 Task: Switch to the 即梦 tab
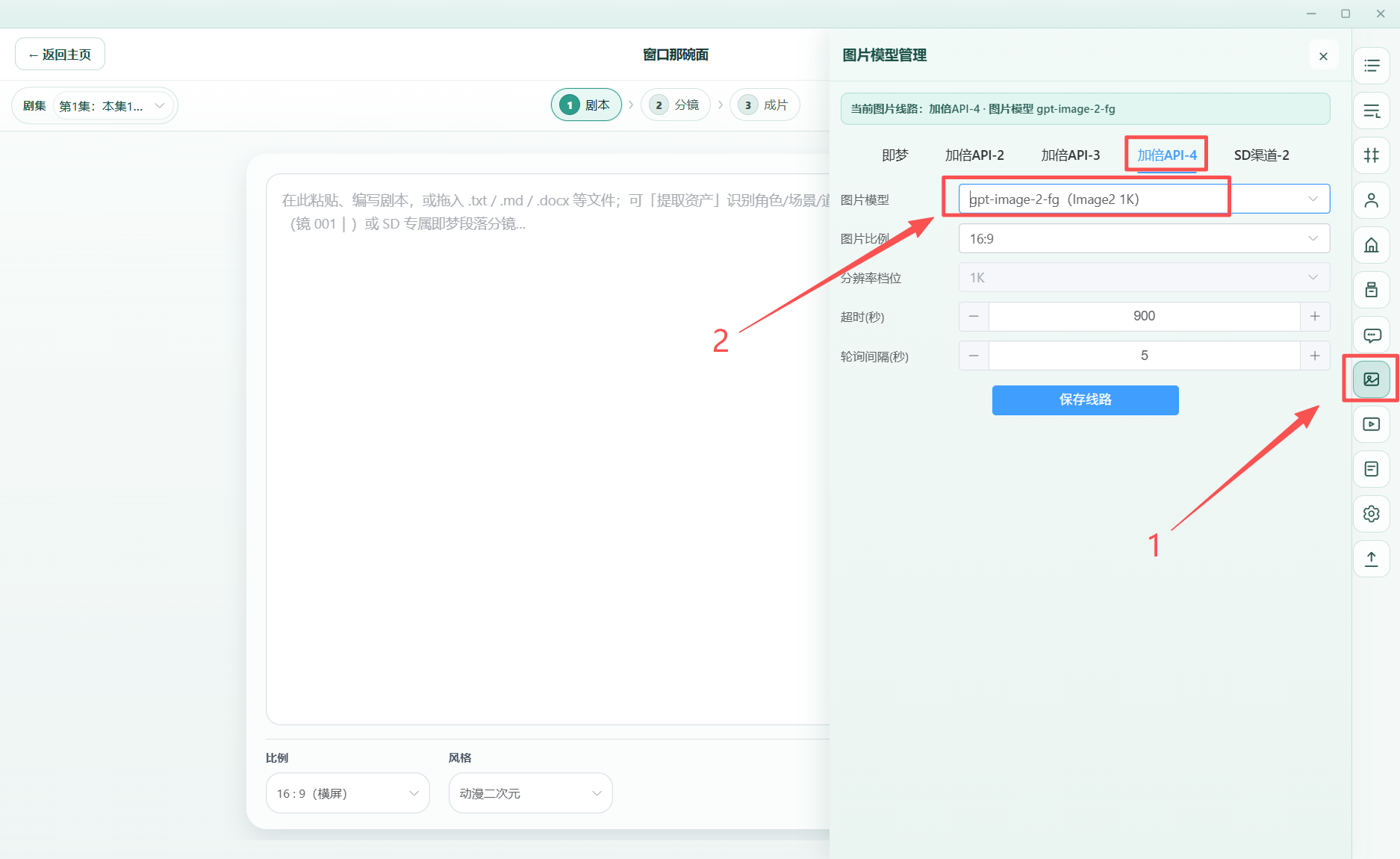click(895, 155)
